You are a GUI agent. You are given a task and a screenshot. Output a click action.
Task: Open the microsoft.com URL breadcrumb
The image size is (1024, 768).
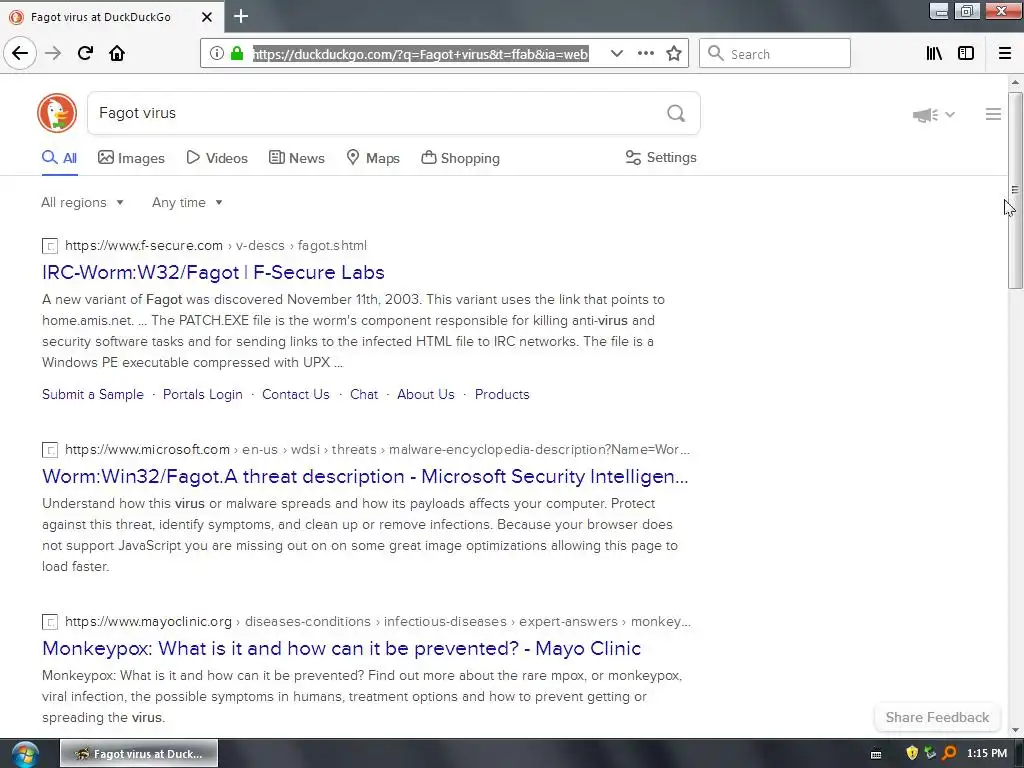click(x=377, y=449)
